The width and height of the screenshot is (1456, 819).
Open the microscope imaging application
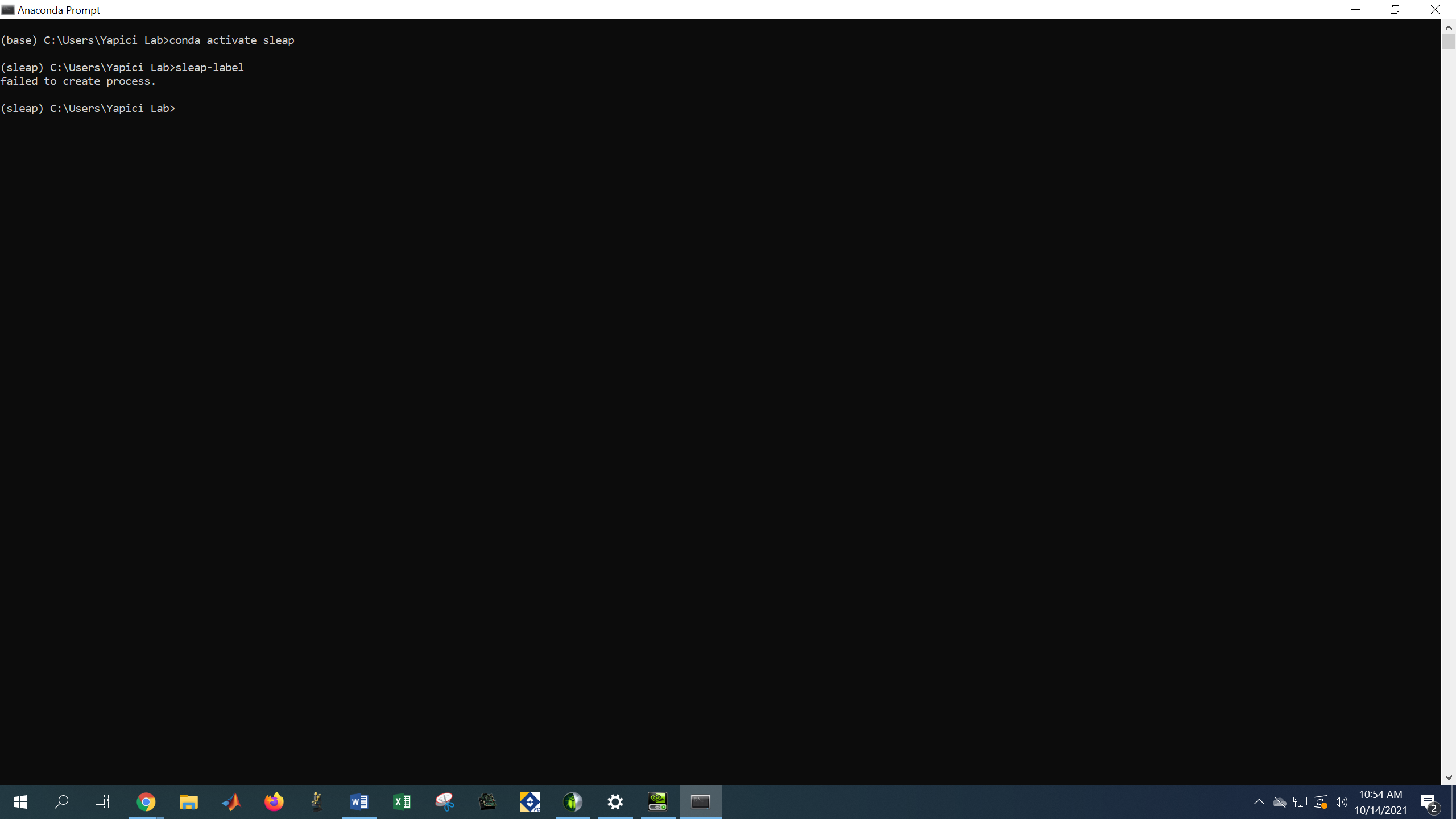[x=317, y=801]
